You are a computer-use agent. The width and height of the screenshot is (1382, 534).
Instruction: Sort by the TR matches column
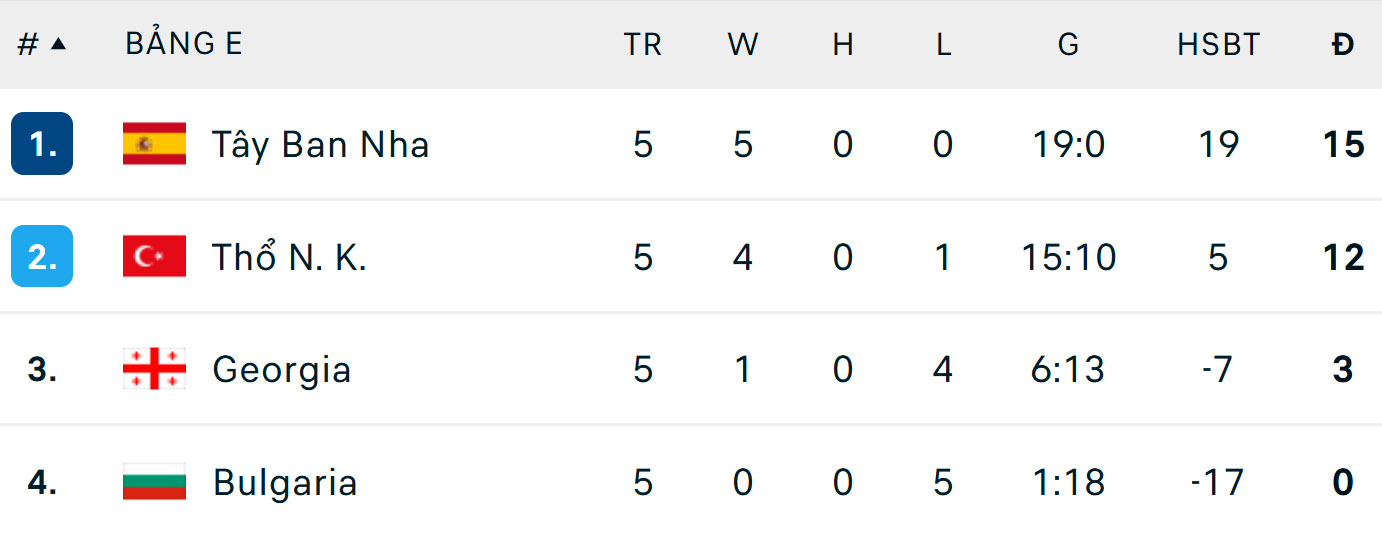coord(642,44)
